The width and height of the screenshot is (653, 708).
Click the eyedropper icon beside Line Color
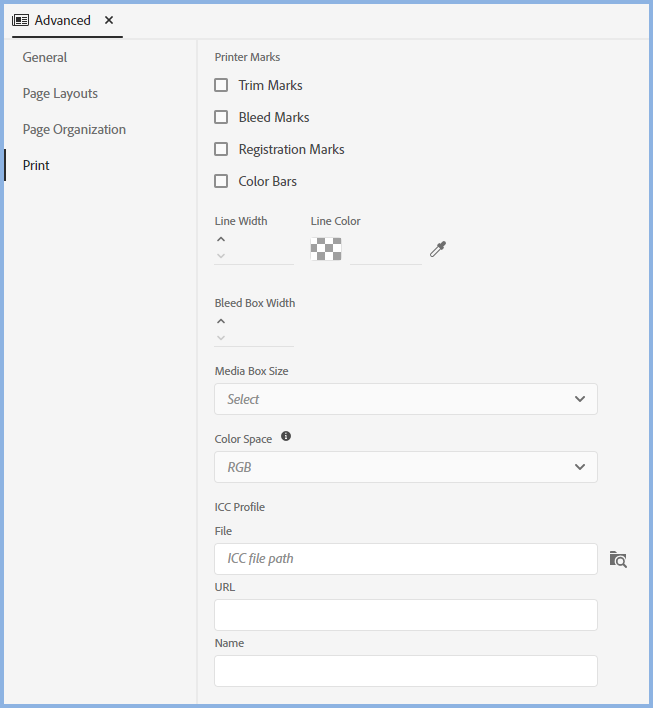(437, 249)
